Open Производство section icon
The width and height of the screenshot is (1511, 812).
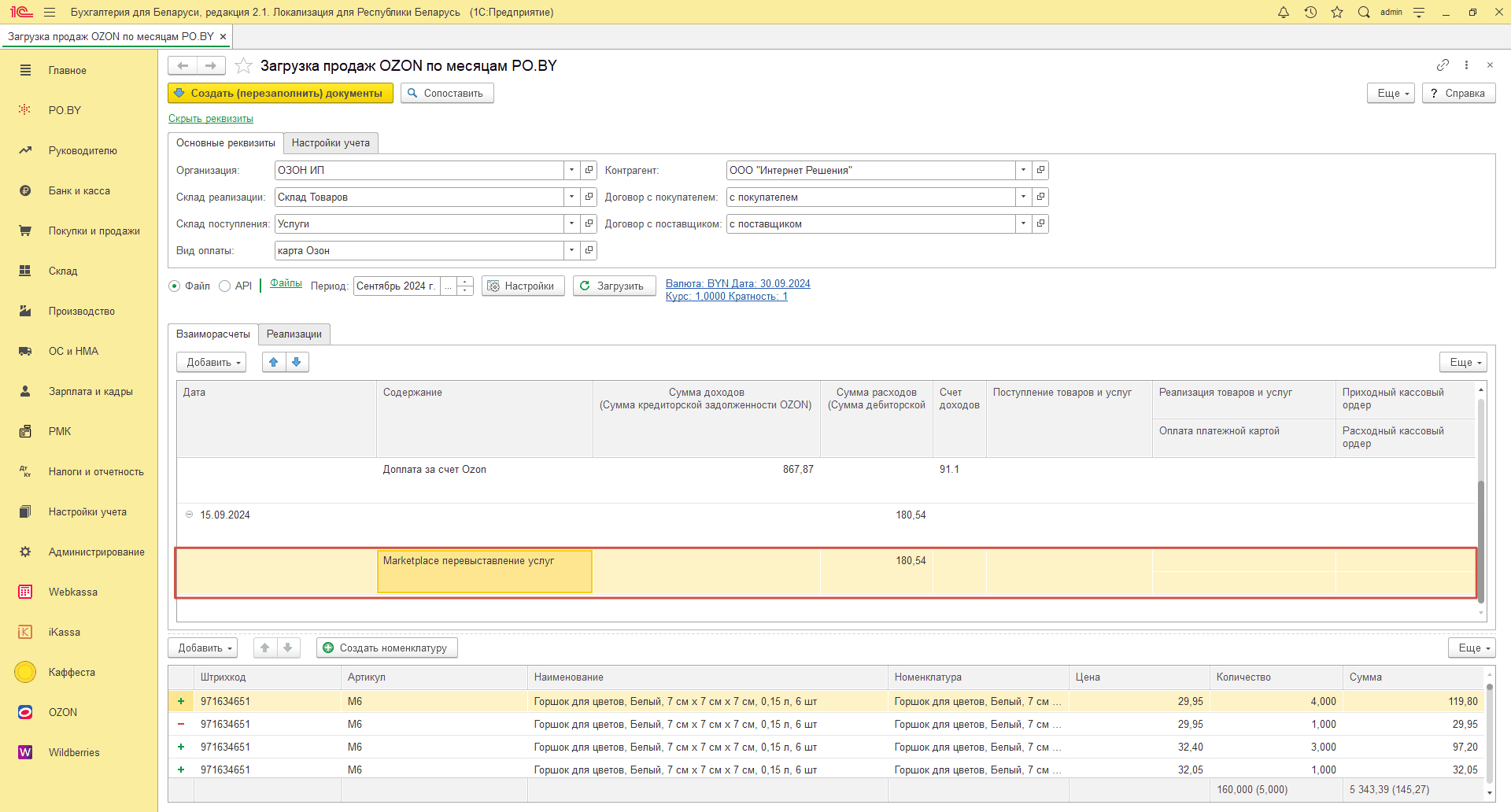pos(25,311)
